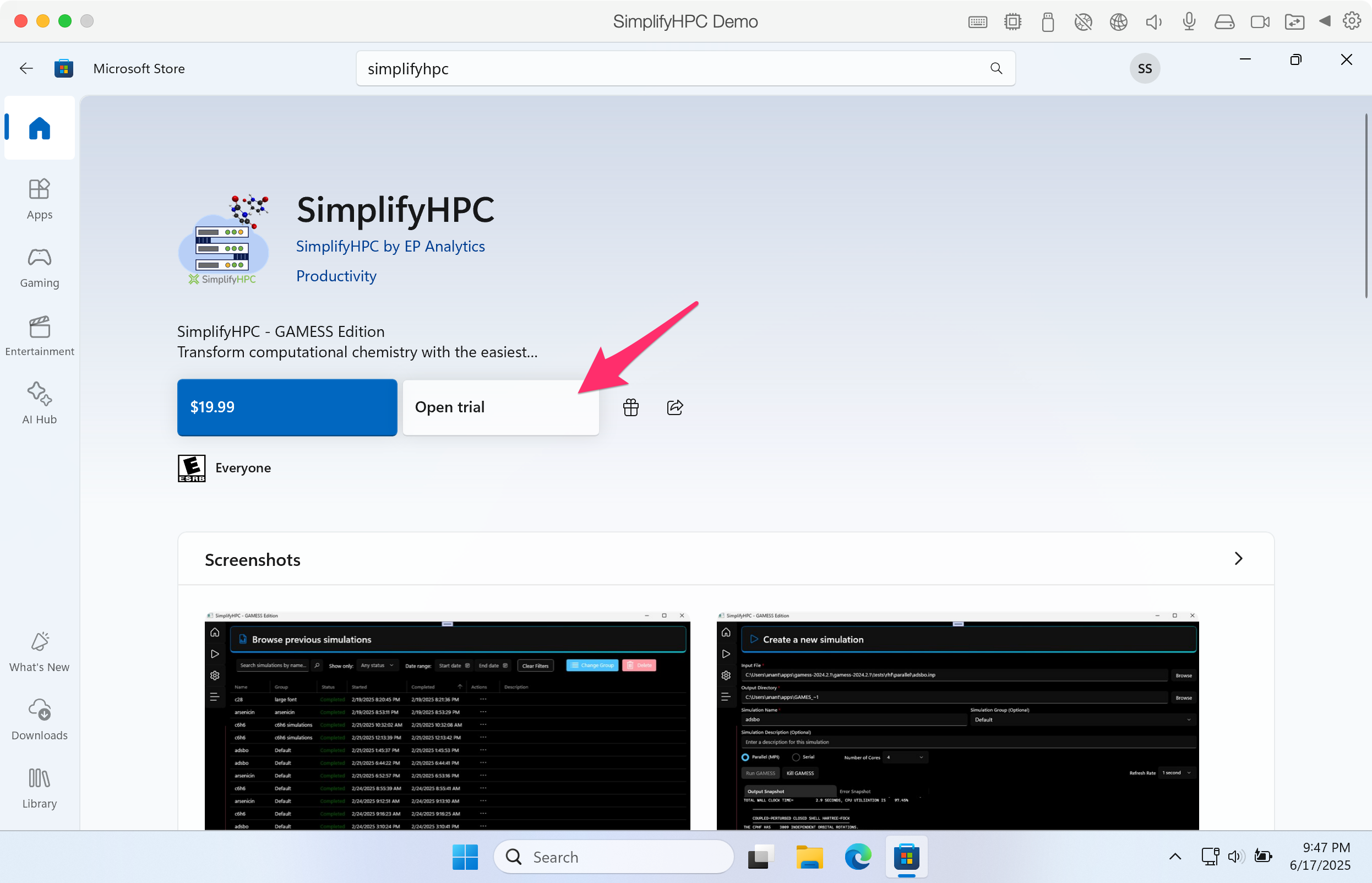The height and width of the screenshot is (883, 1372).
Task: Expand Screenshots with the chevron arrow
Action: 1238,558
